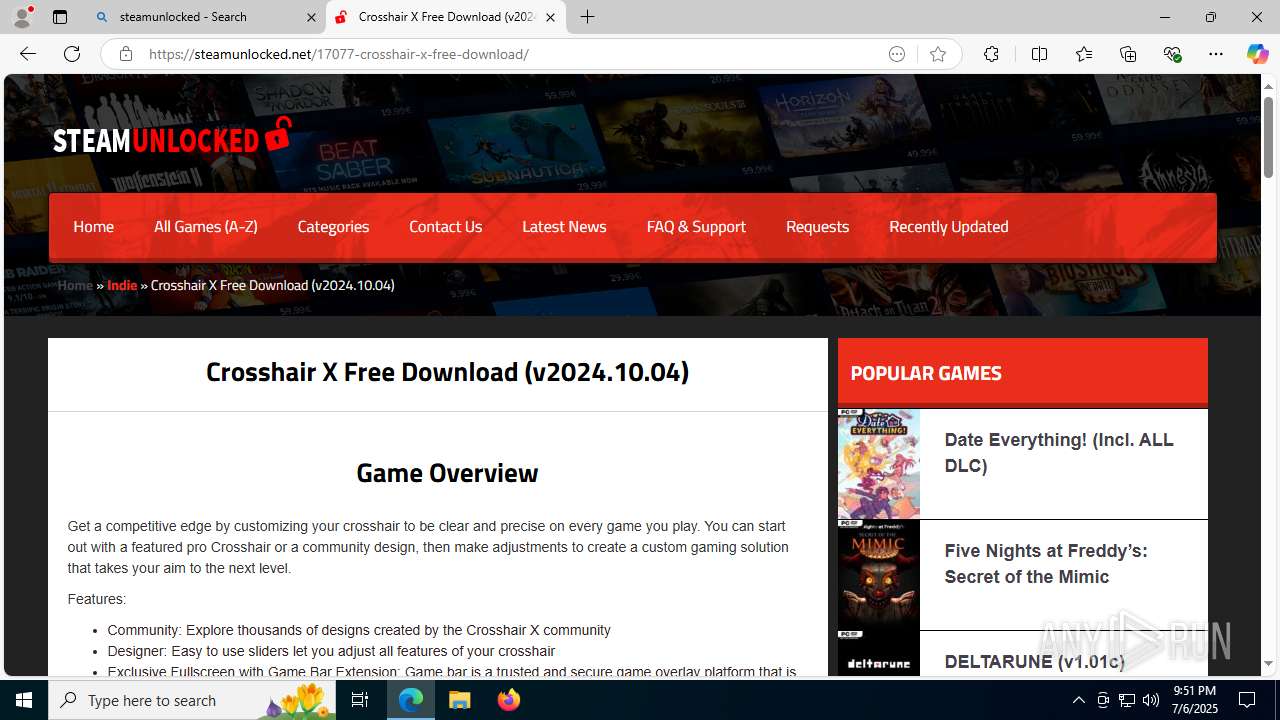The image size is (1280, 720).
Task: Open FAQ & Support page
Action: point(696,227)
